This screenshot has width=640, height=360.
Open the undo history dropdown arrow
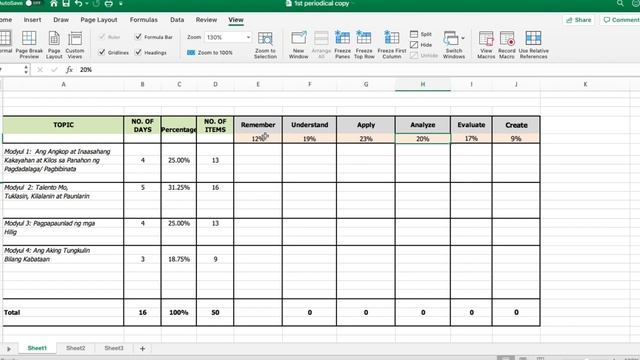87,4
